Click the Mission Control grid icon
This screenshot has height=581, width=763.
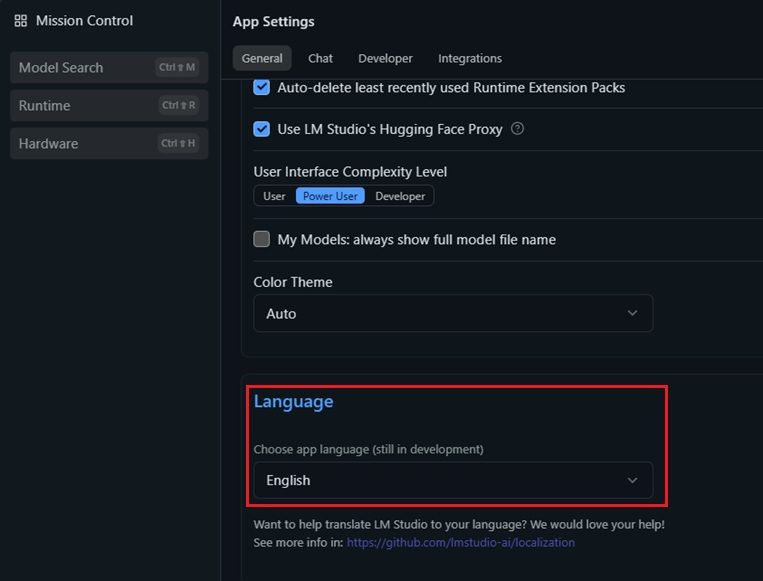tap(21, 21)
